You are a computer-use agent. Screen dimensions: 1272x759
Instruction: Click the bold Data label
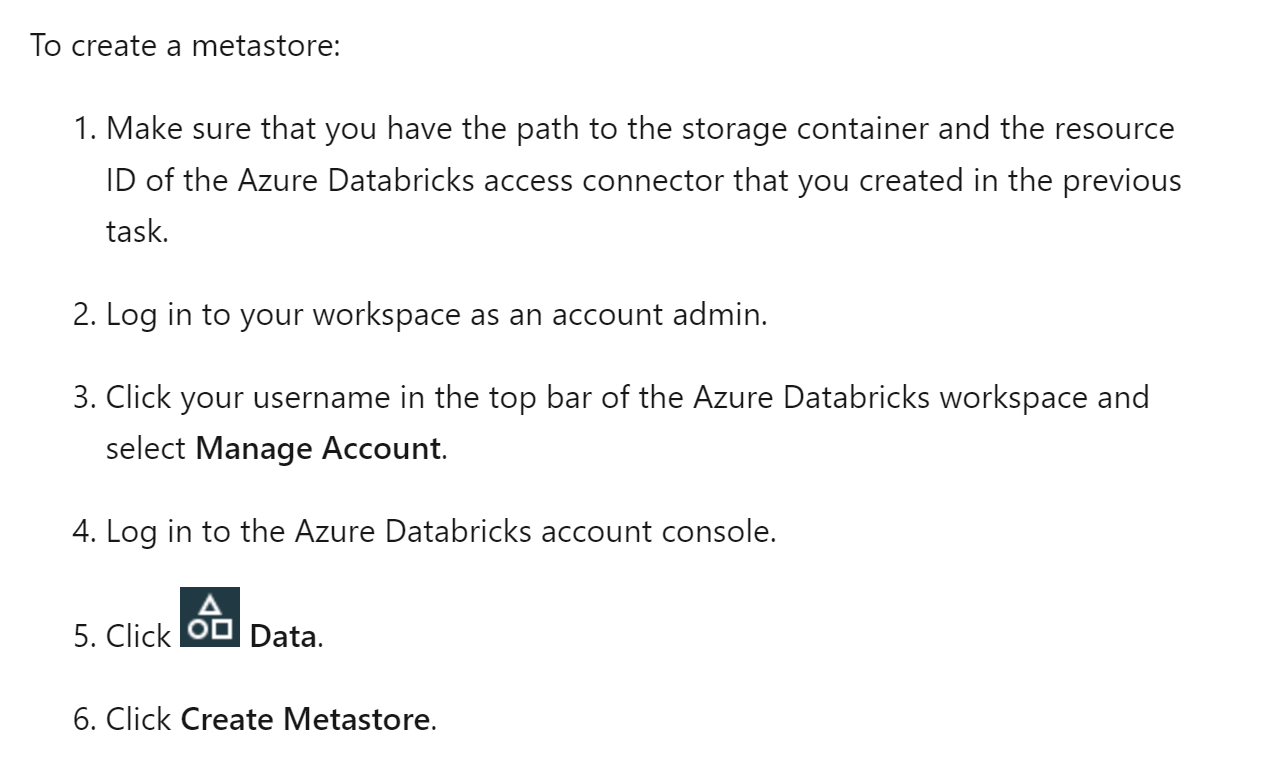point(283,636)
